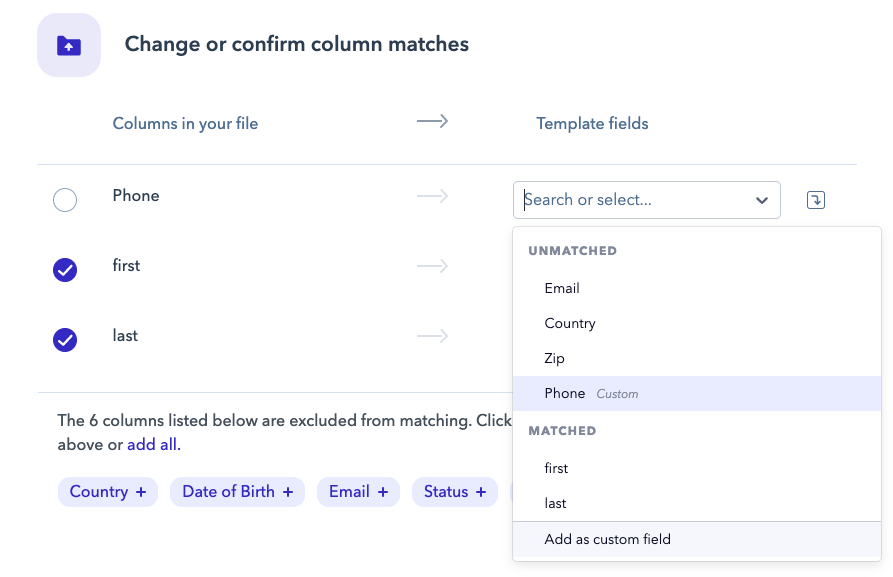The image size is (893, 577).
Task: Click the folder upload icon
Action: tap(68, 45)
